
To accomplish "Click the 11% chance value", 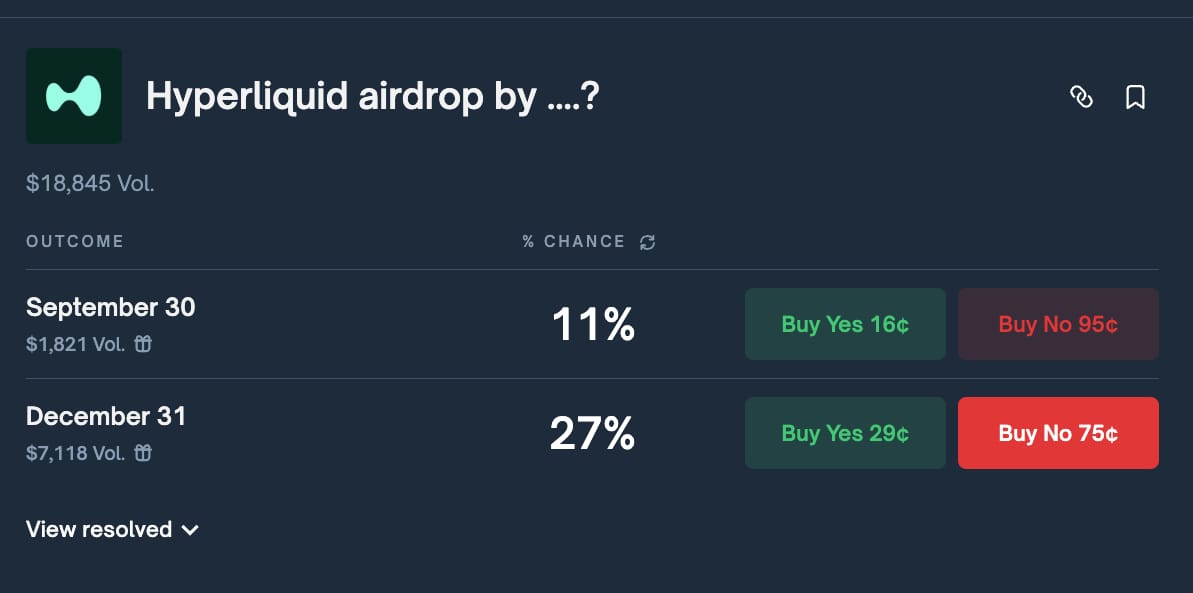I will [593, 324].
